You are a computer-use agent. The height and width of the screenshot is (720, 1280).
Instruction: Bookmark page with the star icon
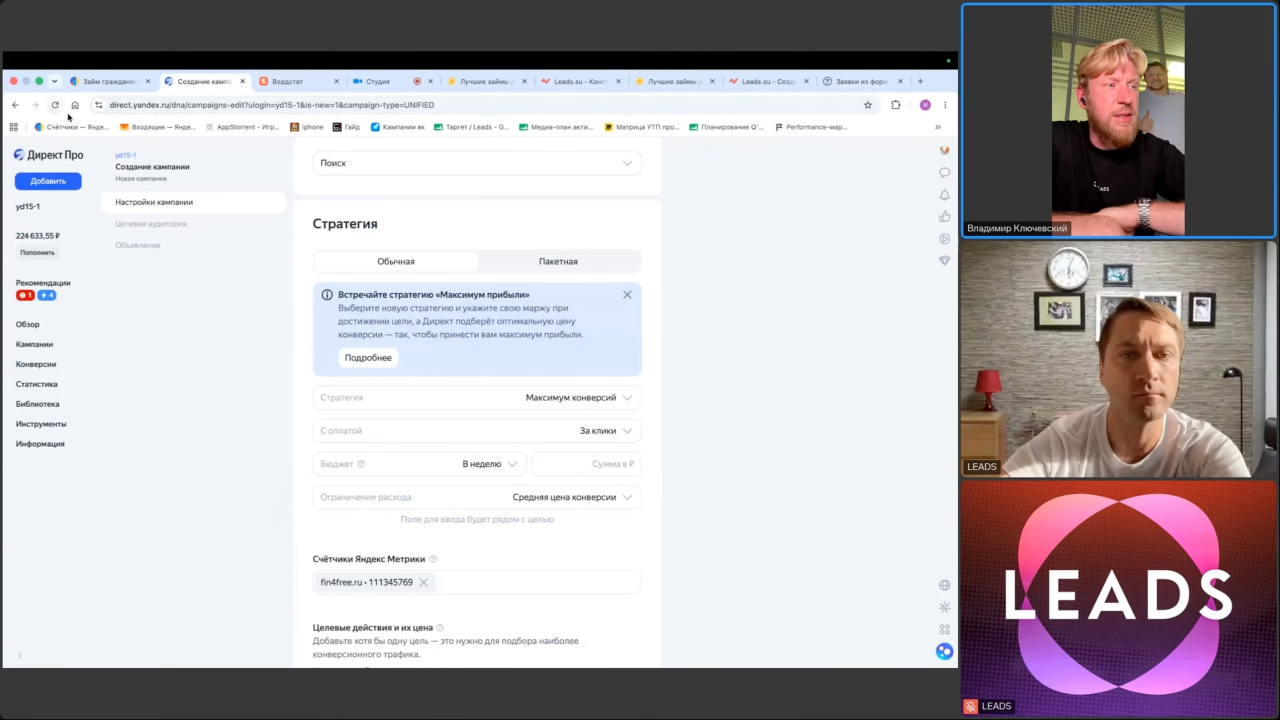pos(868,105)
